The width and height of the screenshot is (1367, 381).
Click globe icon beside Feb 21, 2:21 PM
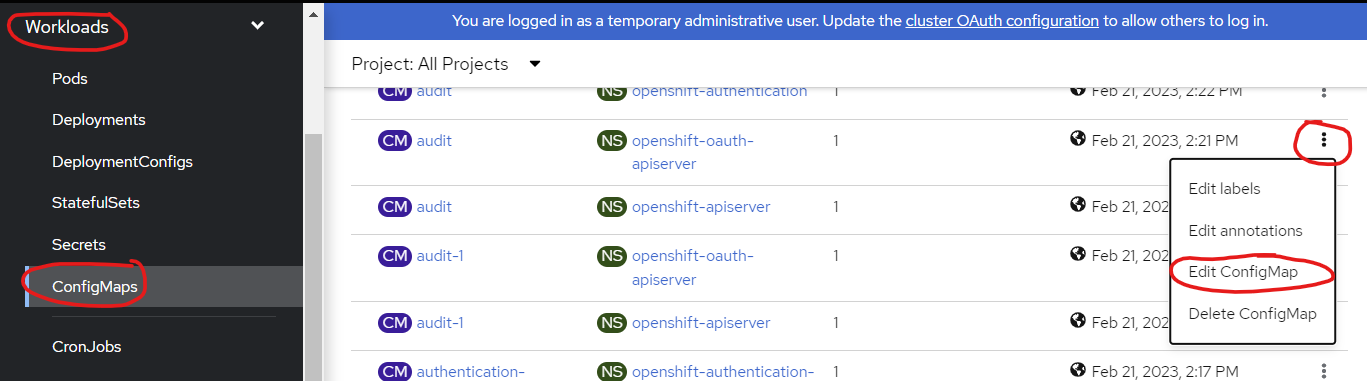[1078, 139]
